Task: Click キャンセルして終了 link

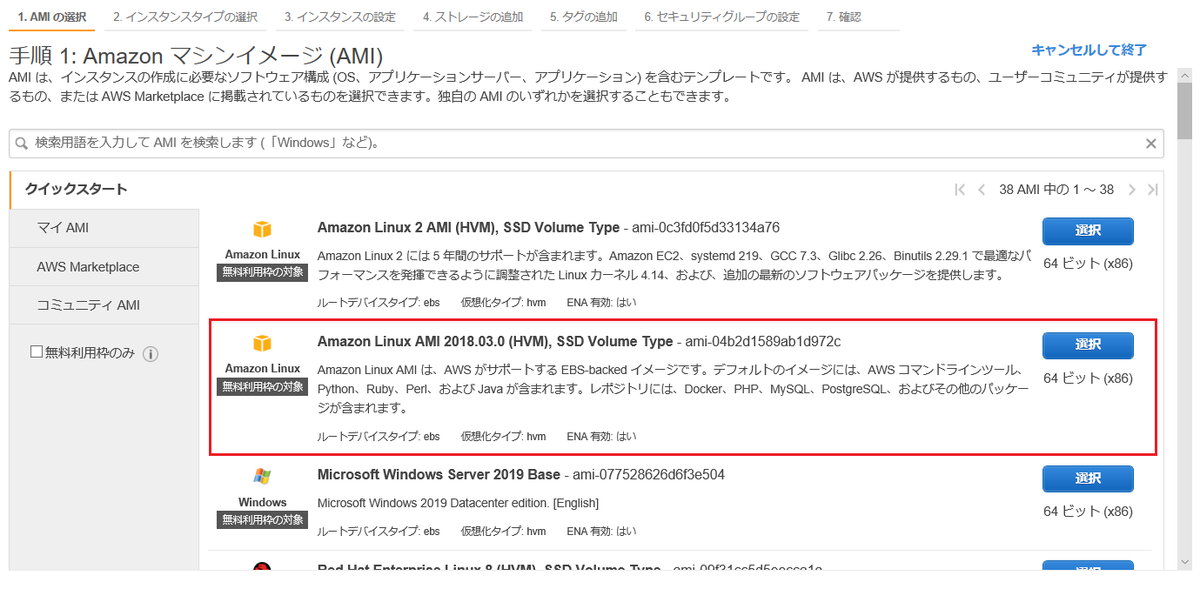Action: pyautogui.click(x=1089, y=50)
